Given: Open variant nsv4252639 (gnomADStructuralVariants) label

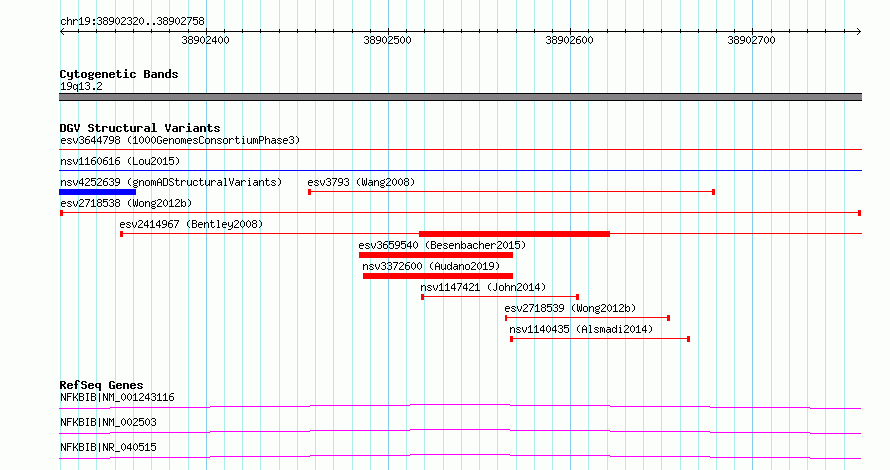Looking at the screenshot, I should pyautogui.click(x=171, y=182).
